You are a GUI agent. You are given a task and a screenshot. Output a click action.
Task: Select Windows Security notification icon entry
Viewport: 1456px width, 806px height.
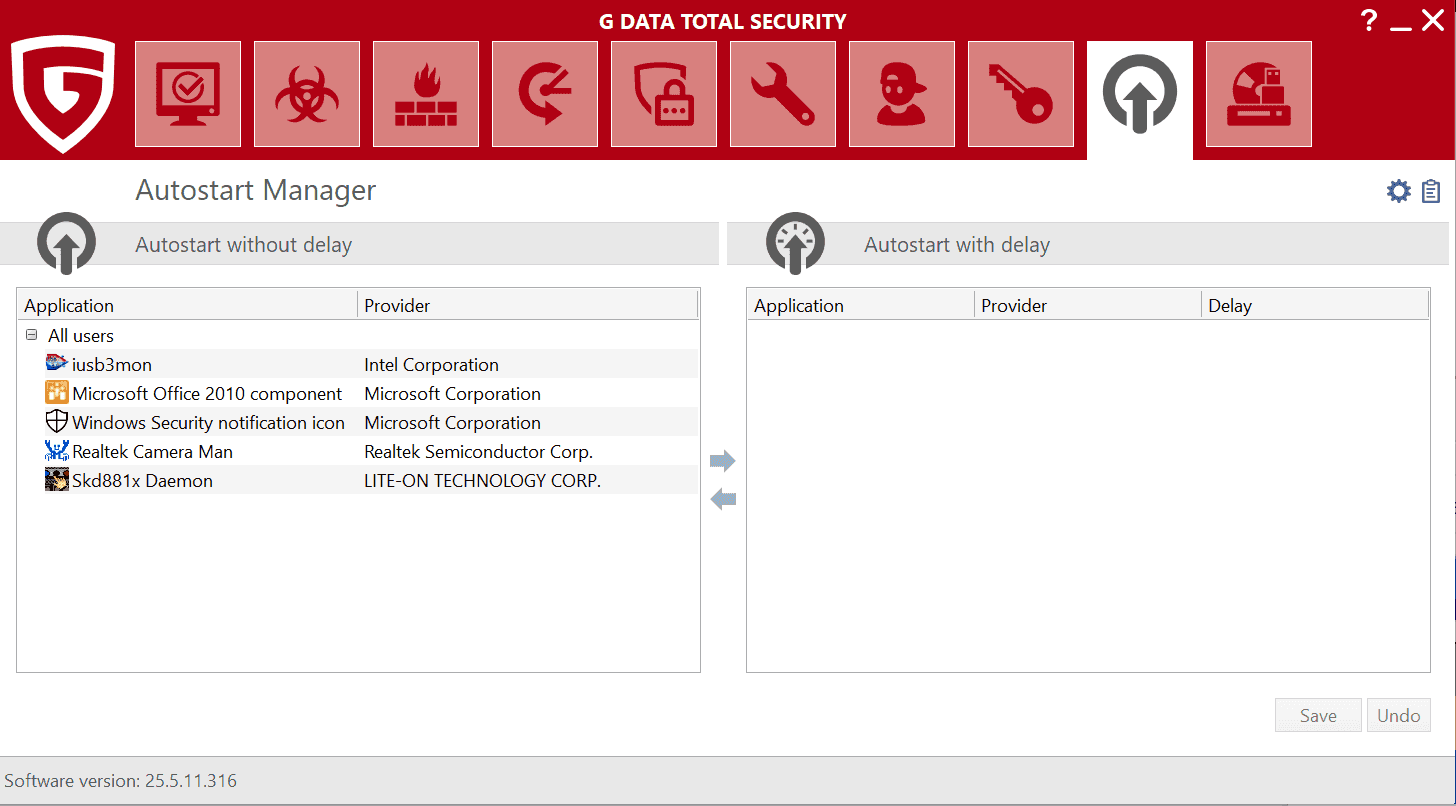pyautogui.click(x=208, y=422)
